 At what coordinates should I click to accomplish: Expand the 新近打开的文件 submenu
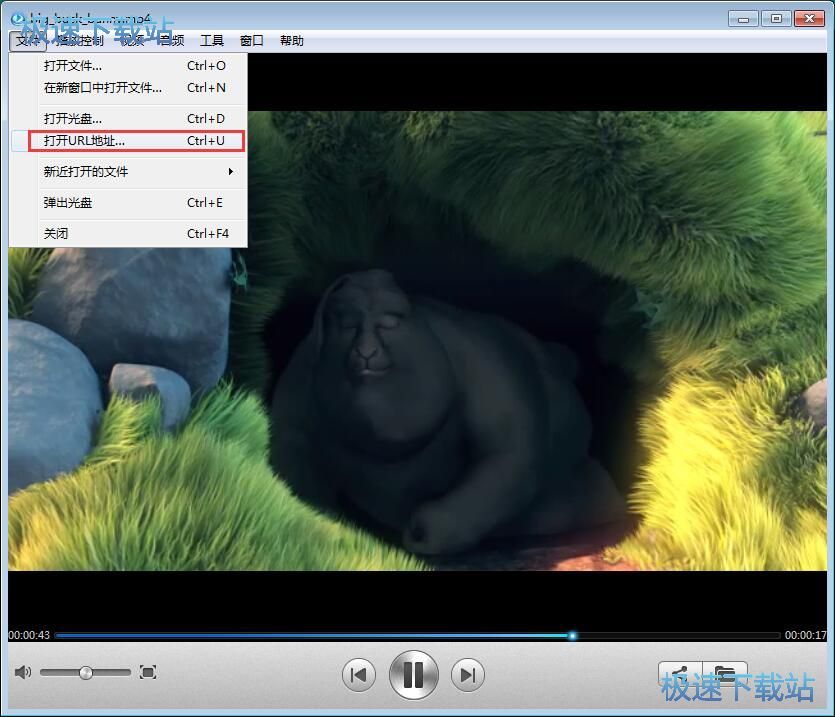[x=128, y=172]
